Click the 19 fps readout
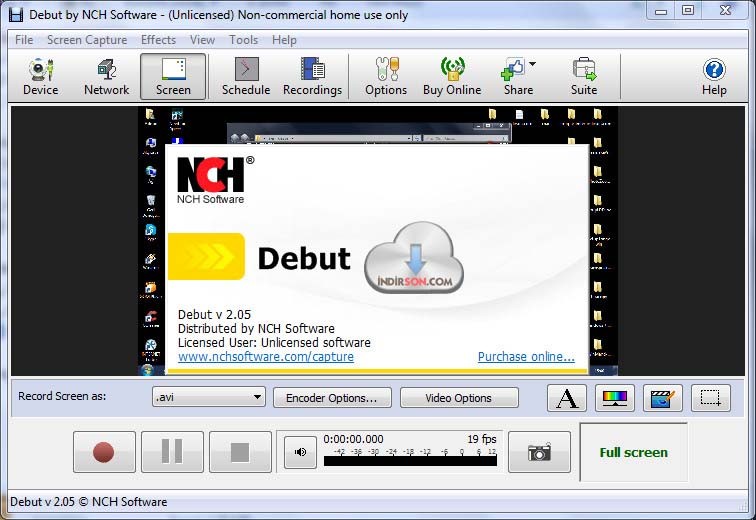Screen dimensions: 756x520 pyautogui.click(x=482, y=439)
